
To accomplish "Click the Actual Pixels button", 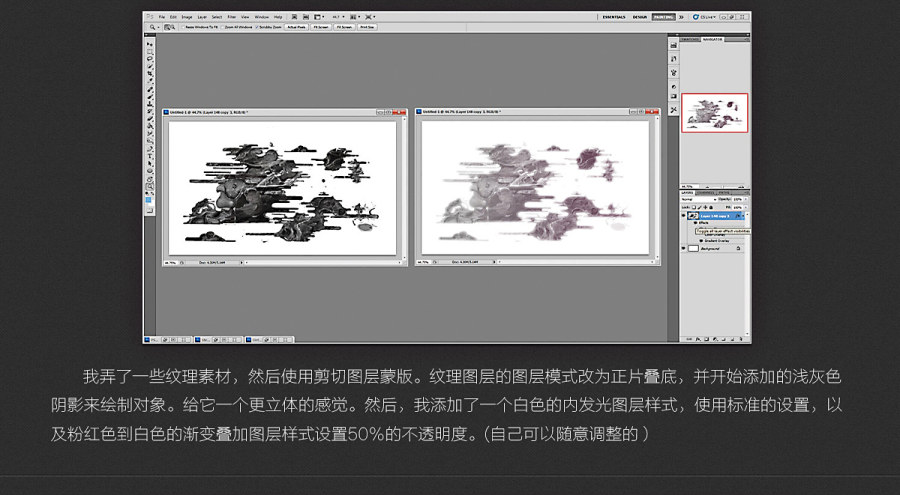I will point(297,27).
